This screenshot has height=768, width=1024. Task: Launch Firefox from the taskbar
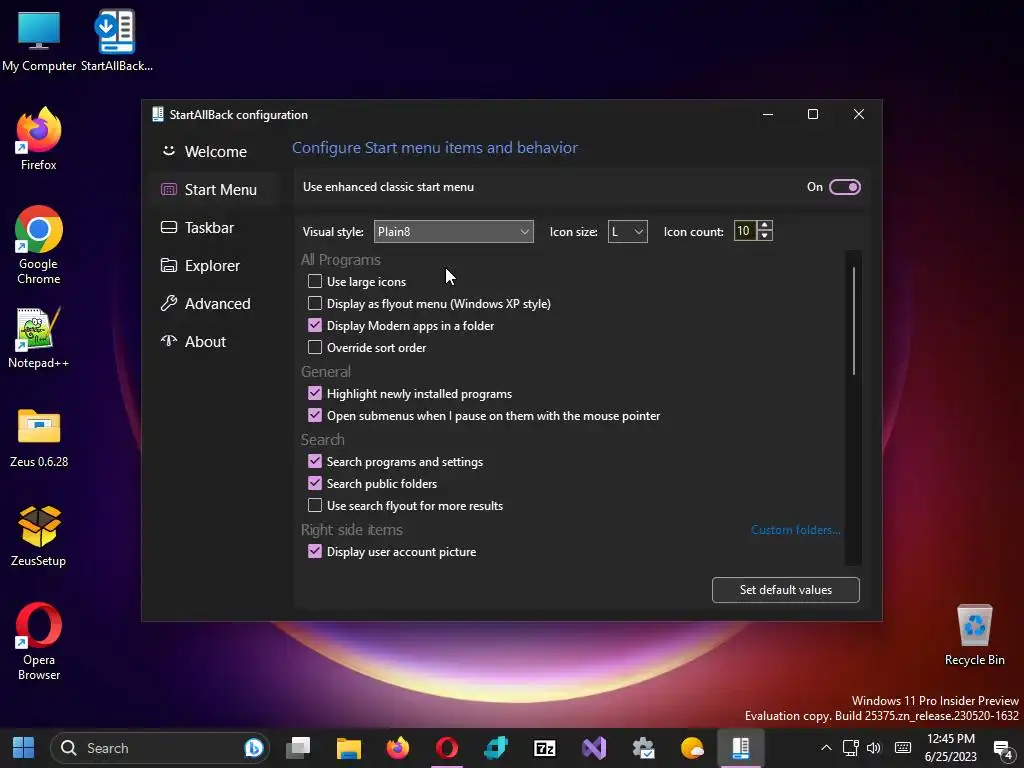click(397, 748)
